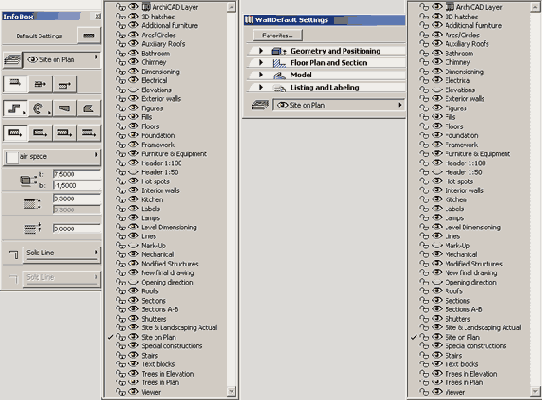
Task: Select Lamps in the left layer menu
Action: point(150,218)
